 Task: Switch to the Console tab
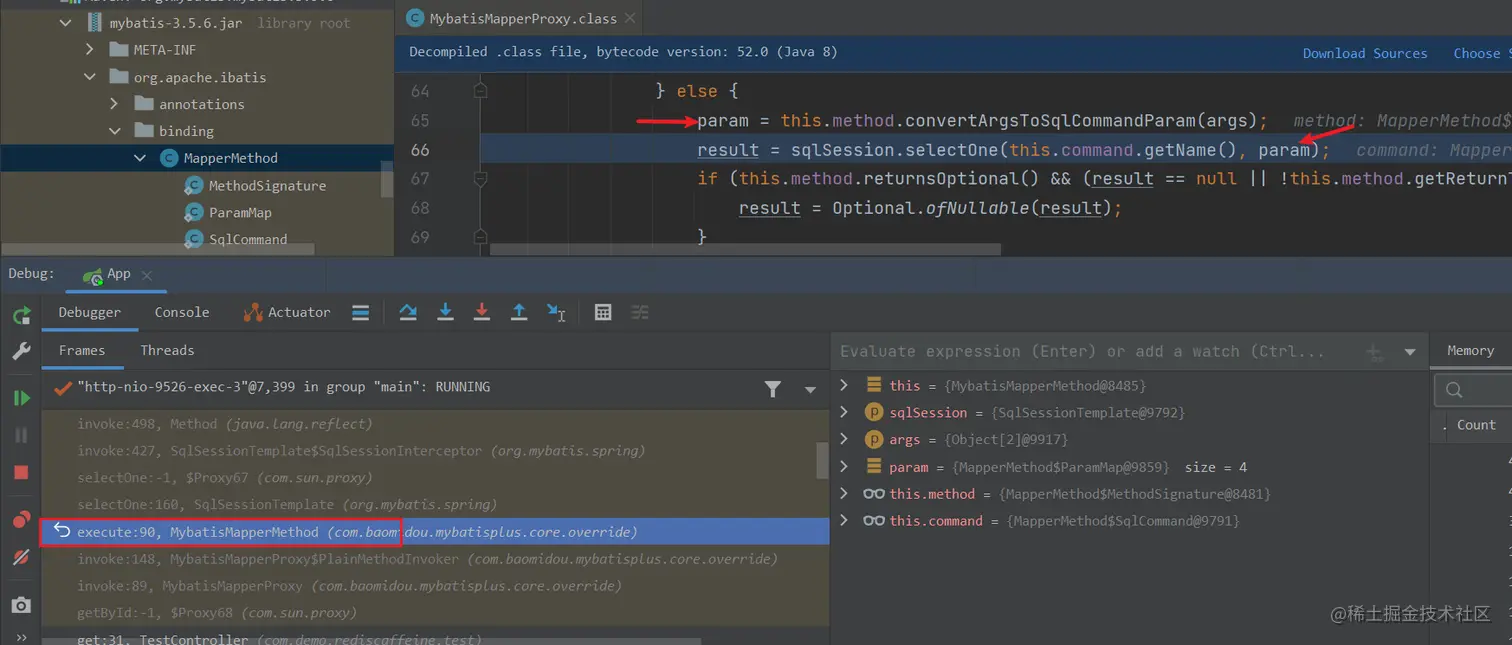click(x=182, y=312)
